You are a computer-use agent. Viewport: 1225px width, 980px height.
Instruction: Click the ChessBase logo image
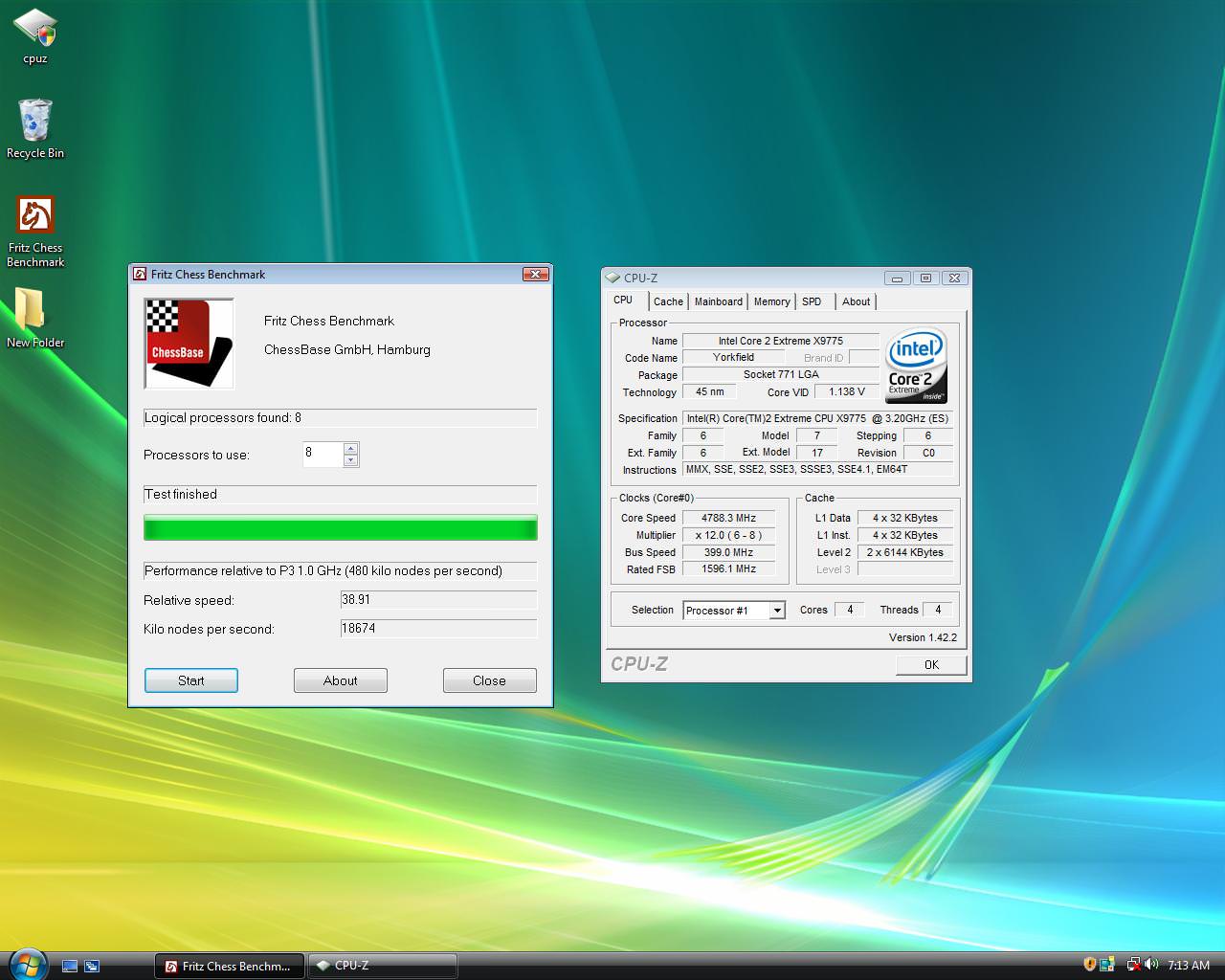[x=189, y=344]
